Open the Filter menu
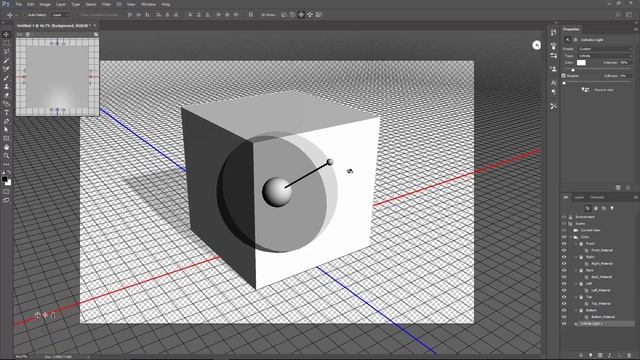The height and width of the screenshot is (360, 640). pos(106,4)
